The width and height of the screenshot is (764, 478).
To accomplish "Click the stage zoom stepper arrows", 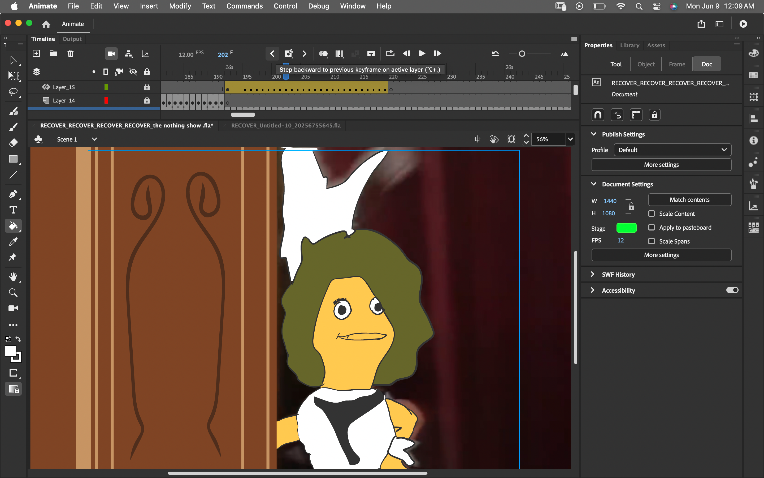I will (x=526, y=139).
